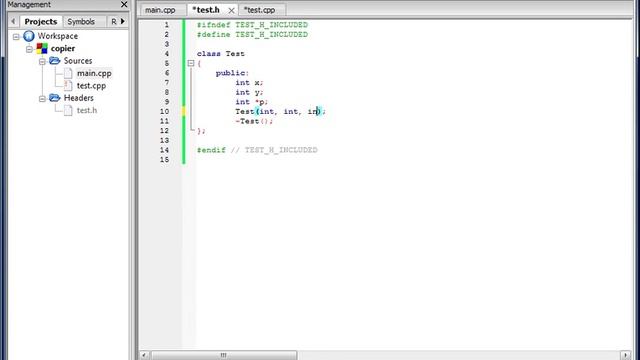Open test.cpp in the project tree
The height and width of the screenshot is (360, 640).
(x=91, y=86)
